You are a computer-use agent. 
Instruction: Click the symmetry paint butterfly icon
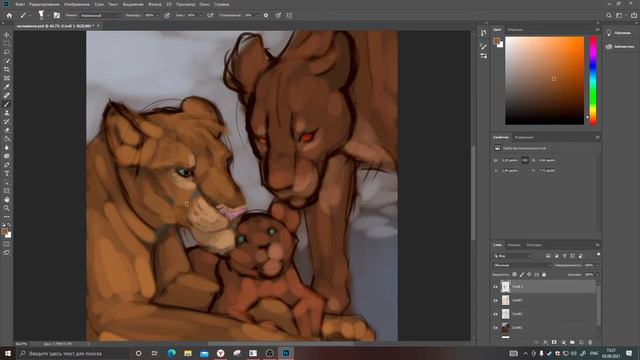tap(289, 15)
